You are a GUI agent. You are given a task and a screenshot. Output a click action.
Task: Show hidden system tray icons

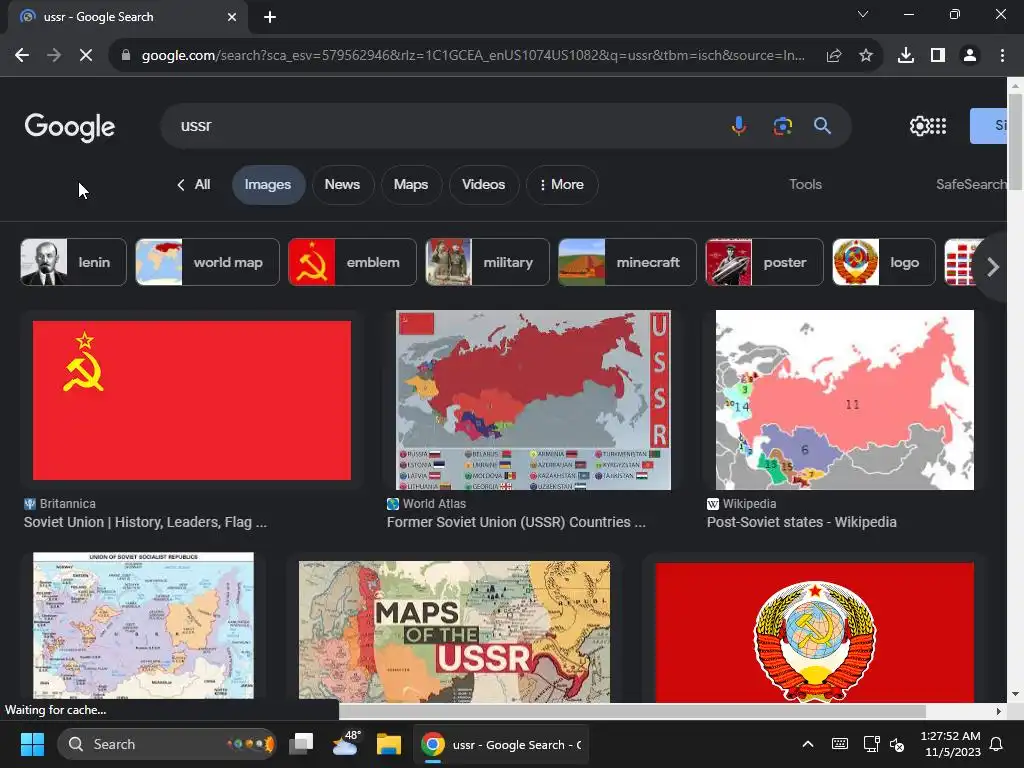coord(808,744)
